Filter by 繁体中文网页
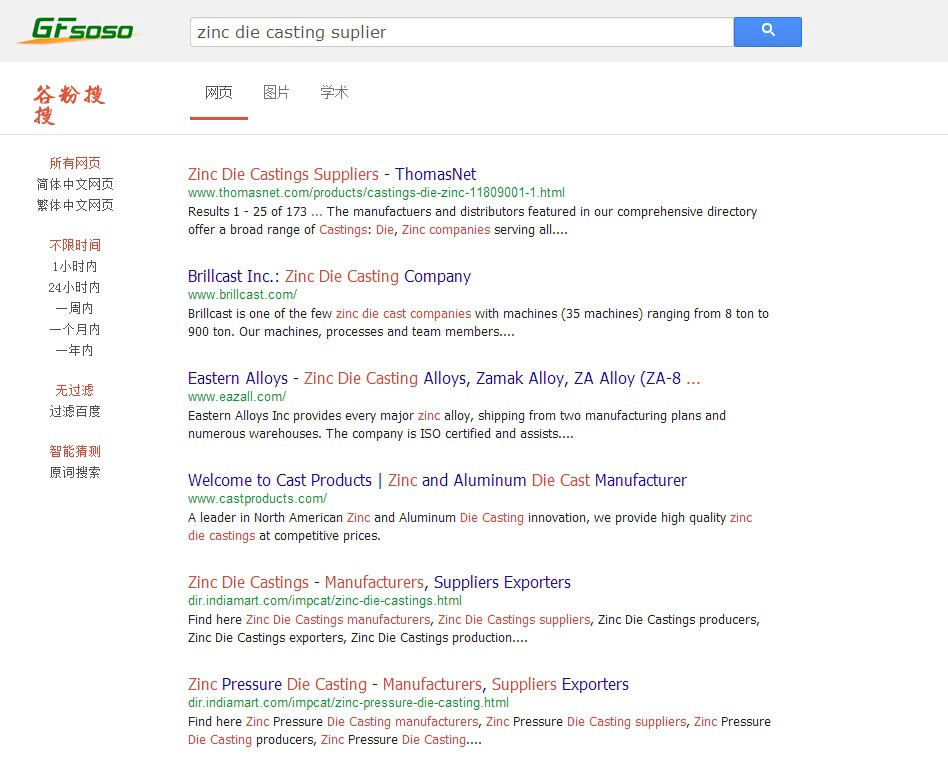Image resolution: width=948 pixels, height=758 pixels. tap(75, 206)
